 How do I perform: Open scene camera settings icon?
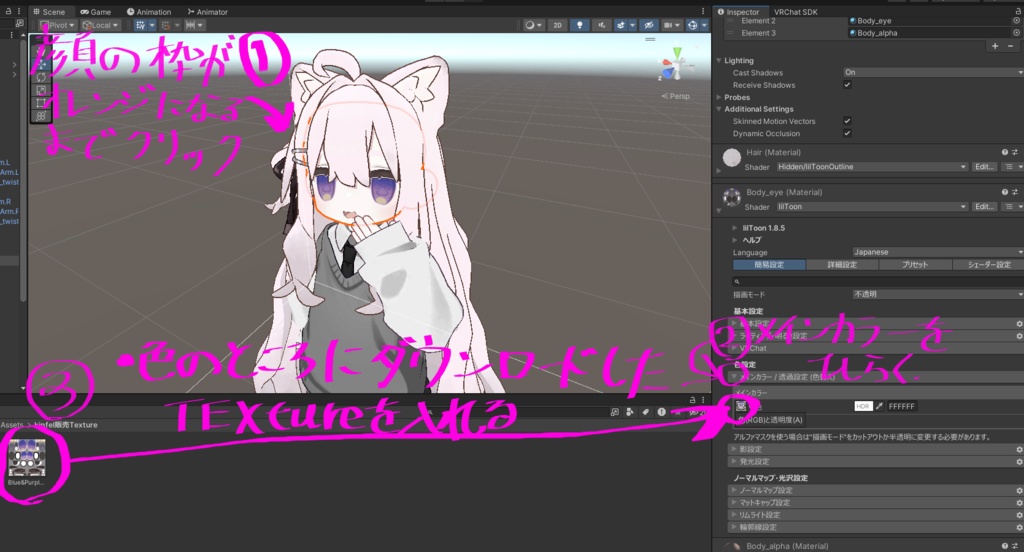(x=671, y=25)
